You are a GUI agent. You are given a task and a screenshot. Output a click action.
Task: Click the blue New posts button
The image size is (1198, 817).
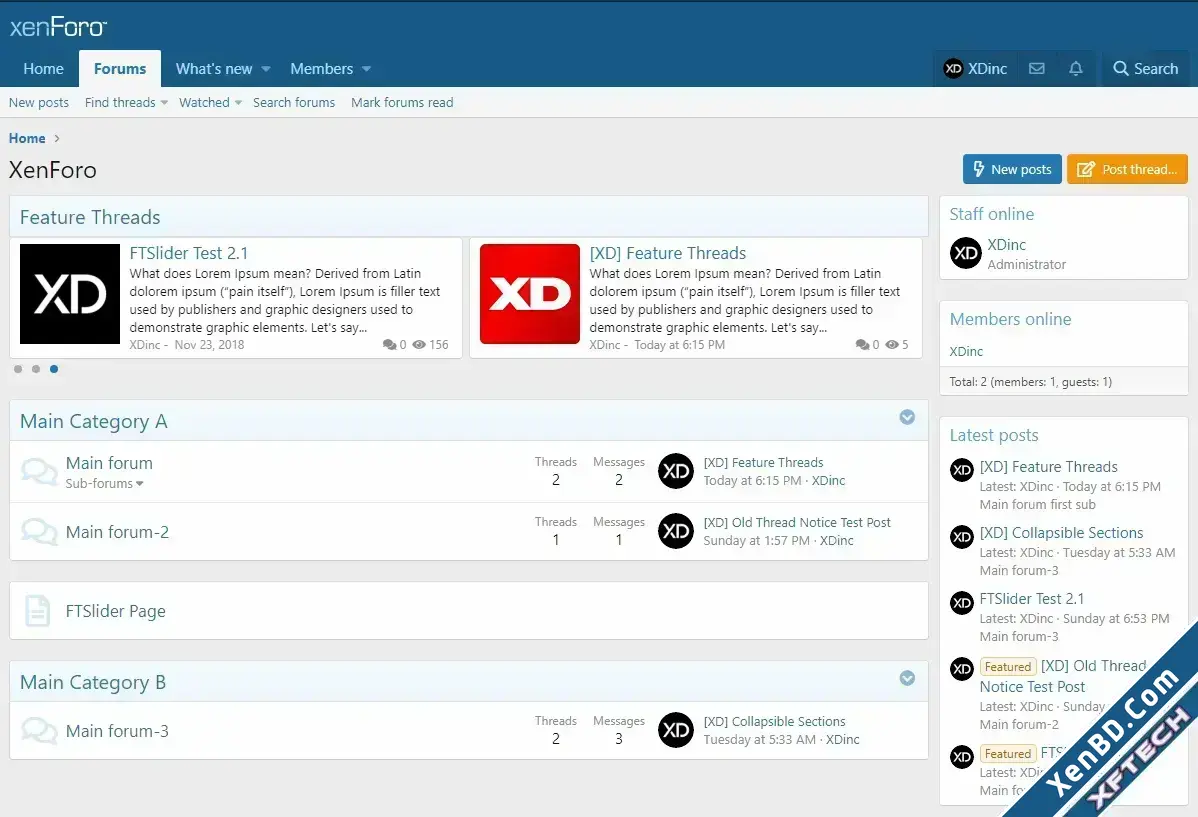coord(1012,169)
